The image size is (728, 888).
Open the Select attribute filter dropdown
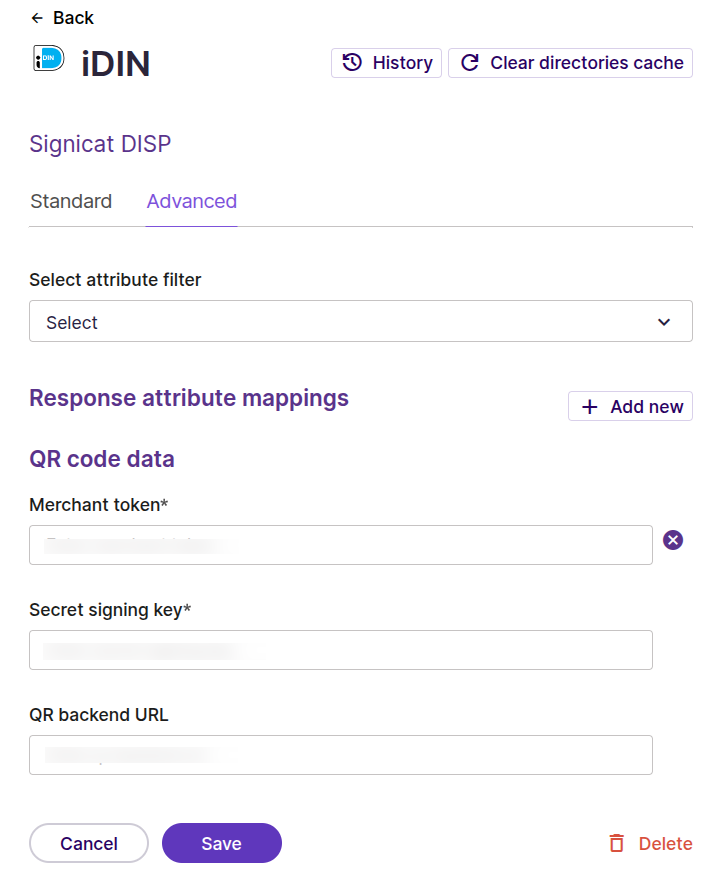(360, 321)
